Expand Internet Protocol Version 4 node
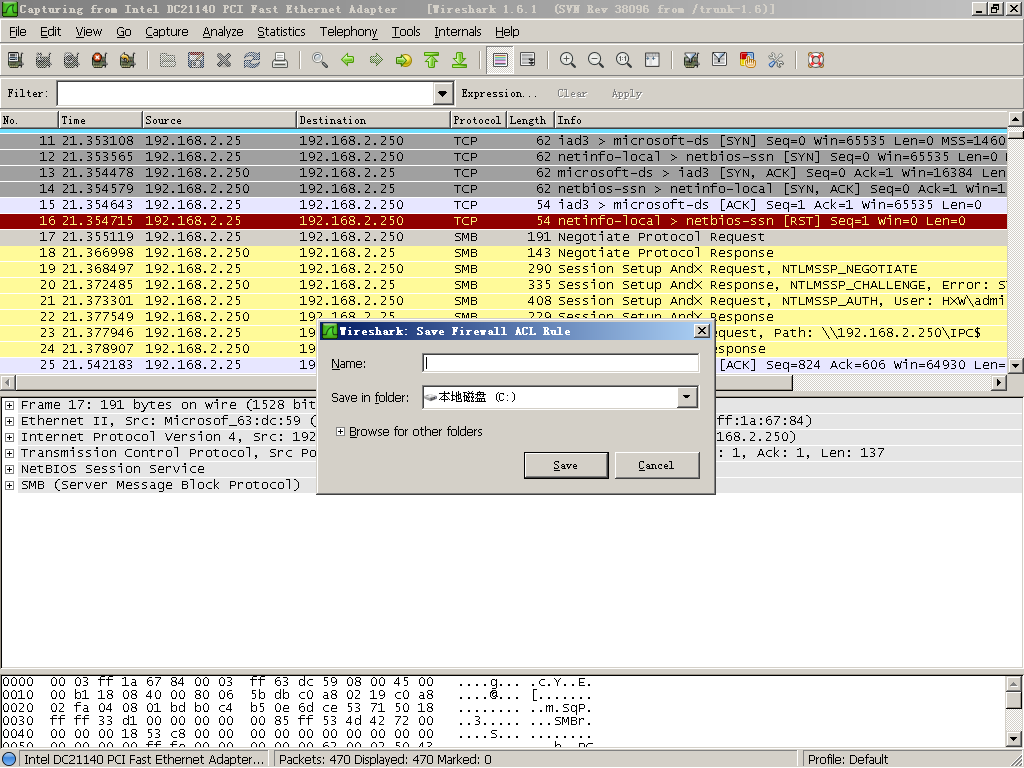The image size is (1024, 768). coord(9,437)
